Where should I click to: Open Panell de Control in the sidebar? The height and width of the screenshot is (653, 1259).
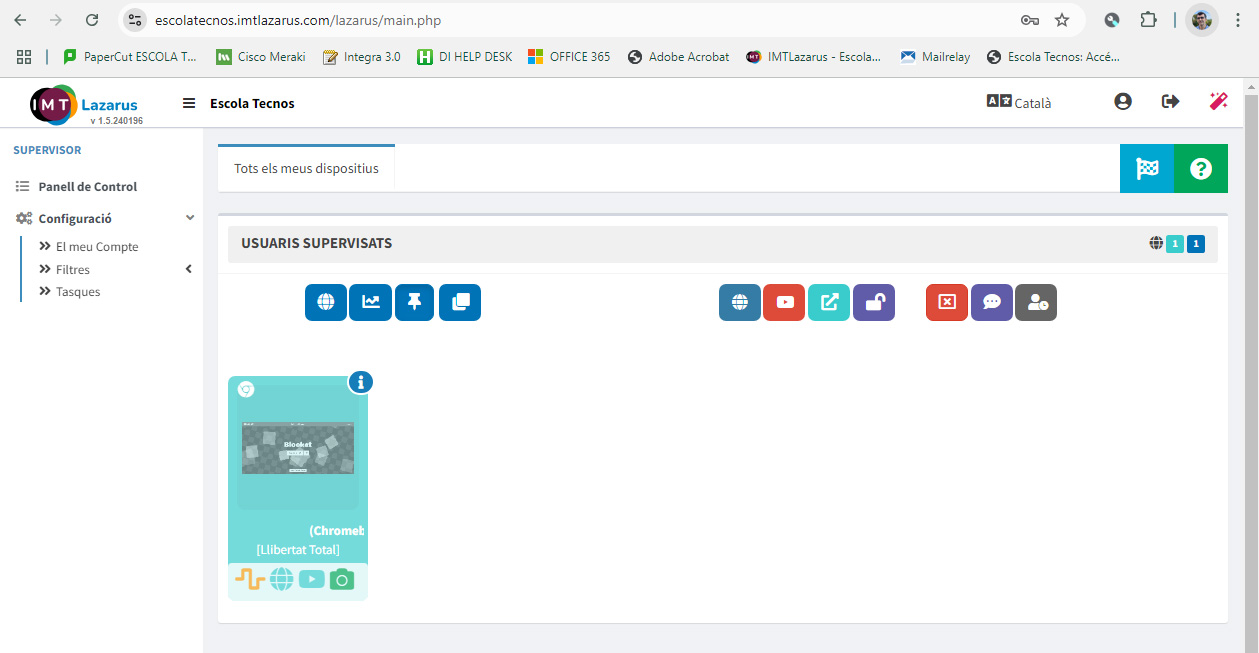[x=88, y=187]
